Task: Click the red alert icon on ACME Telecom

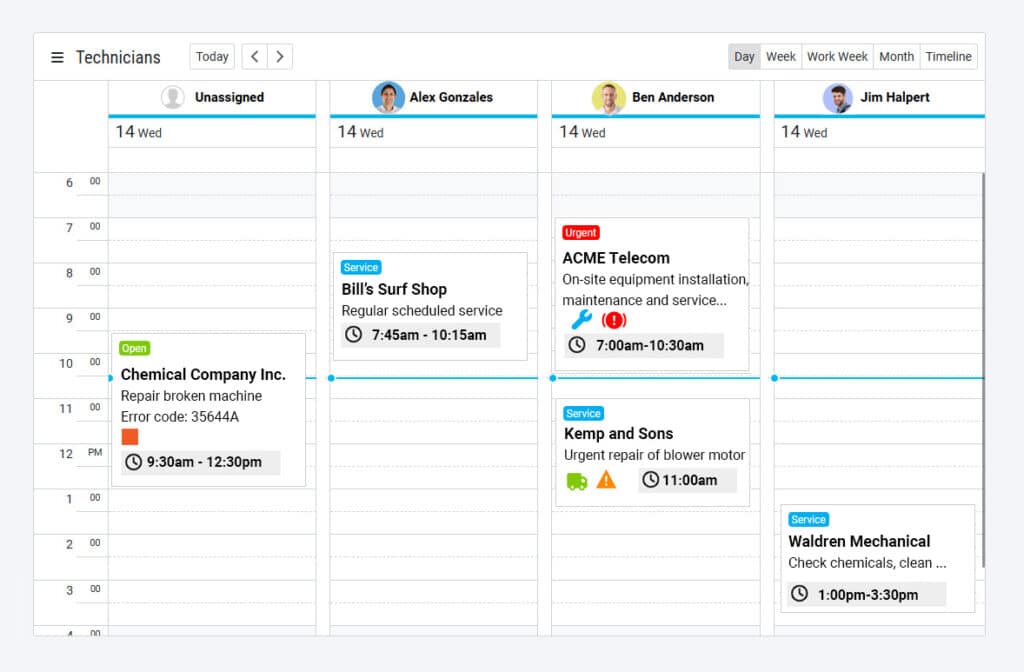Action: tap(614, 321)
